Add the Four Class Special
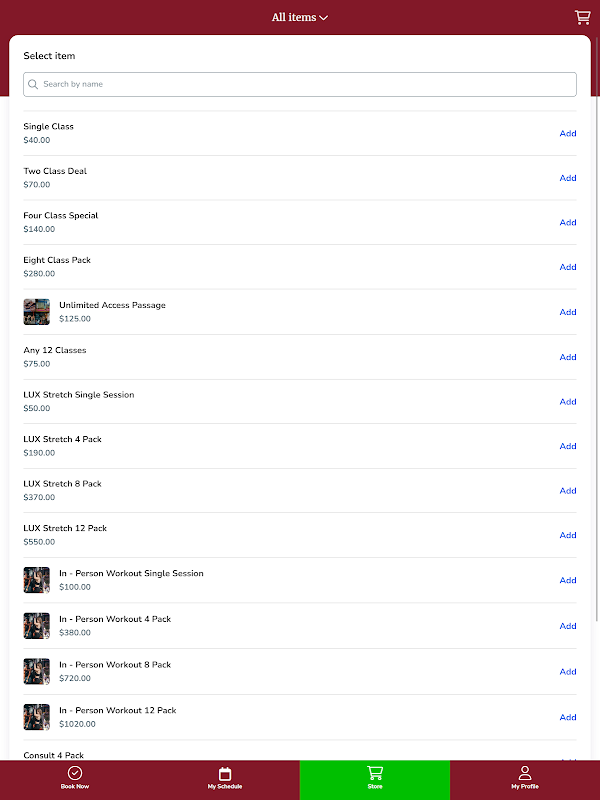The width and height of the screenshot is (600, 800). coord(568,223)
